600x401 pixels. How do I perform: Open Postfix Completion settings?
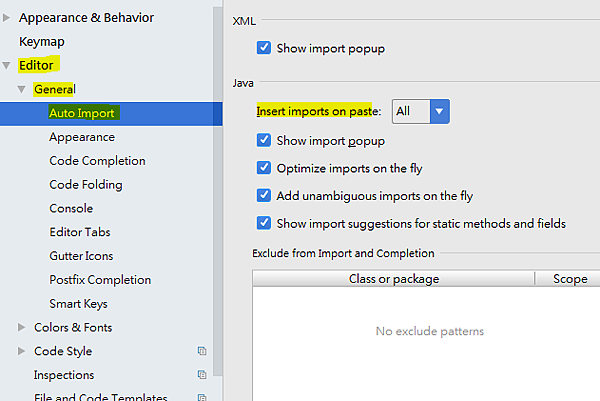point(100,280)
